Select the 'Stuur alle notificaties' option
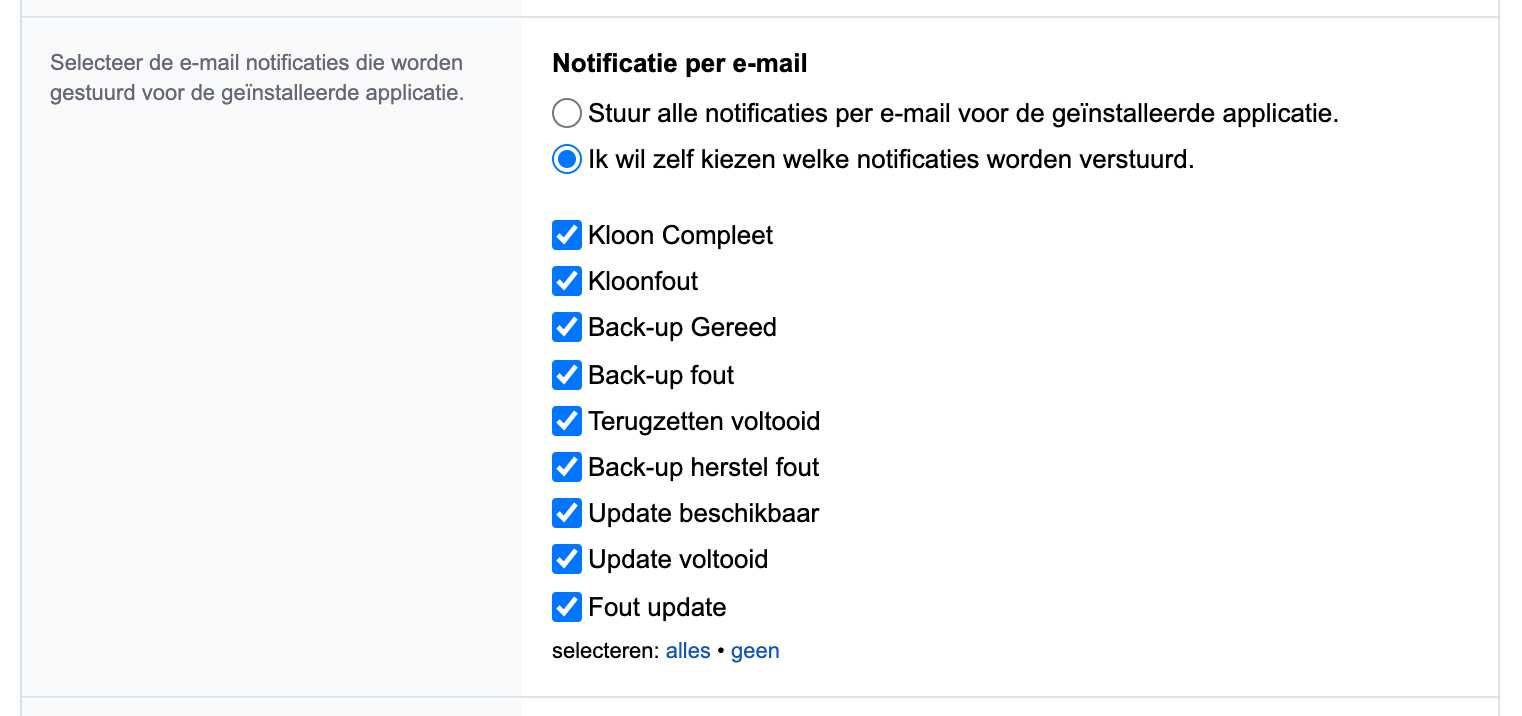 point(566,113)
